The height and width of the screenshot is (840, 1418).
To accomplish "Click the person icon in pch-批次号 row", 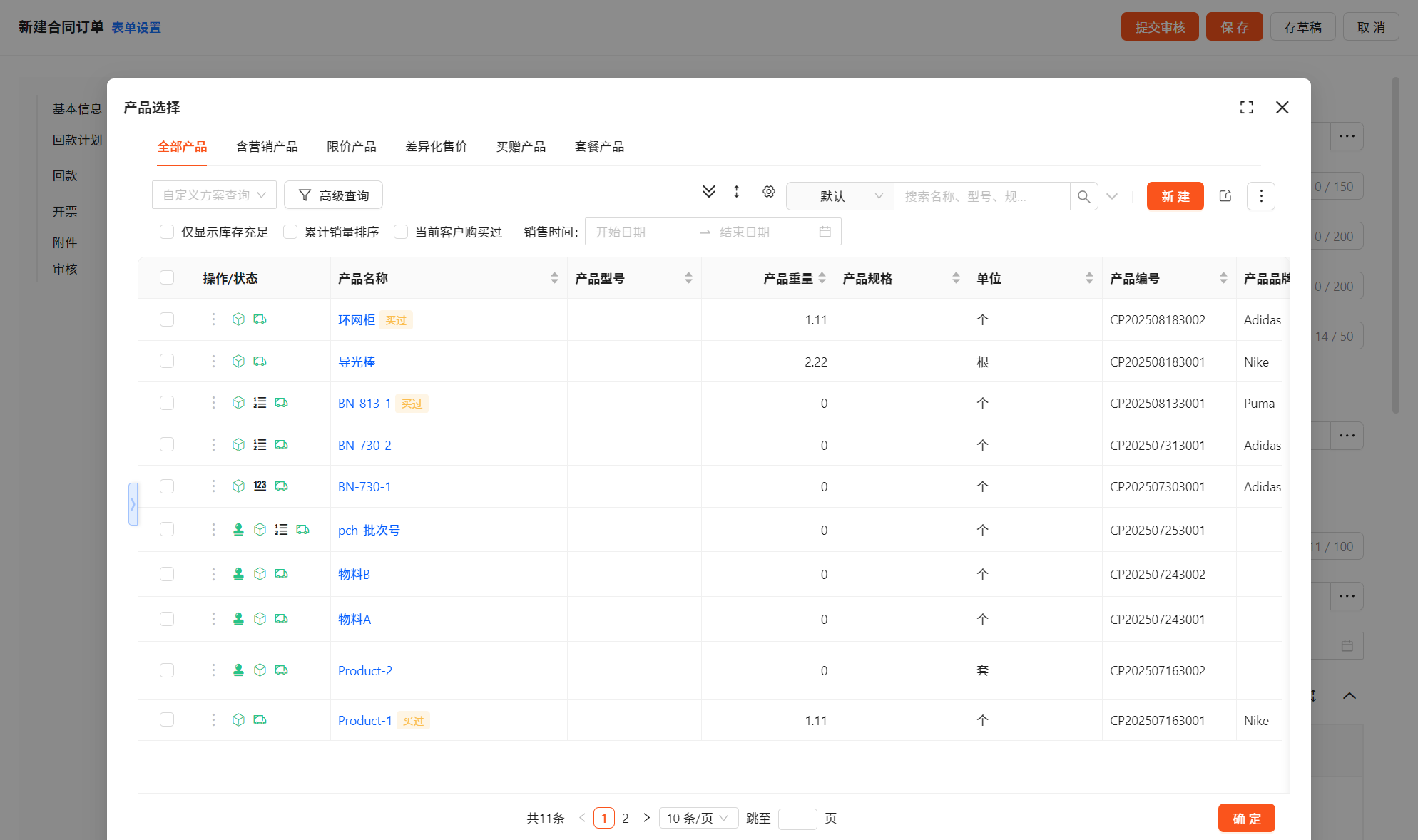I will 238,530.
